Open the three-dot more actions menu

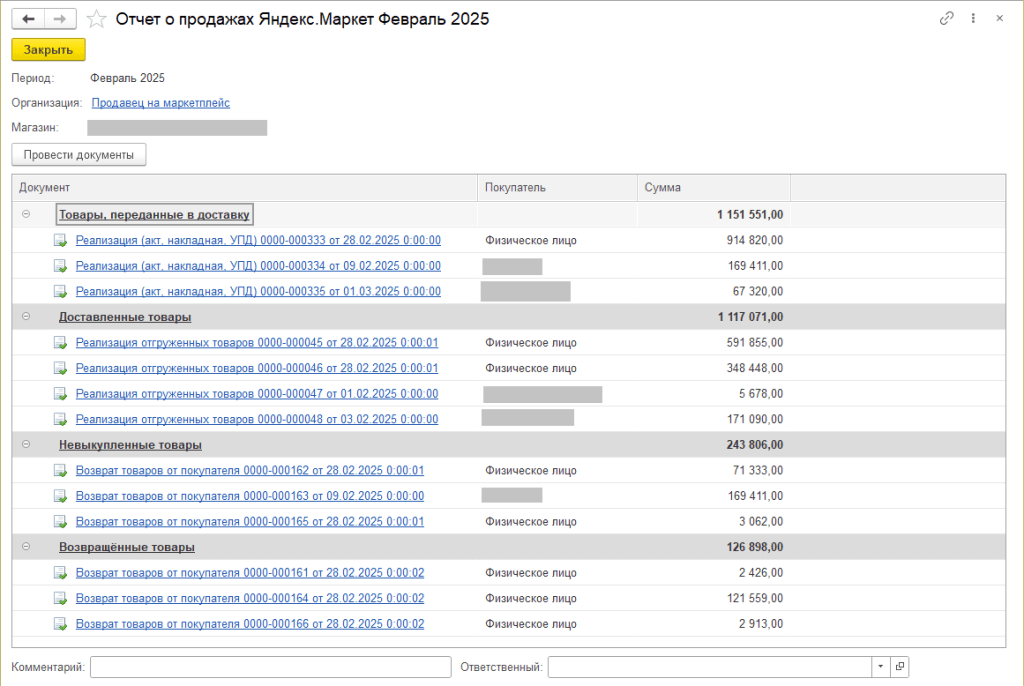[973, 19]
